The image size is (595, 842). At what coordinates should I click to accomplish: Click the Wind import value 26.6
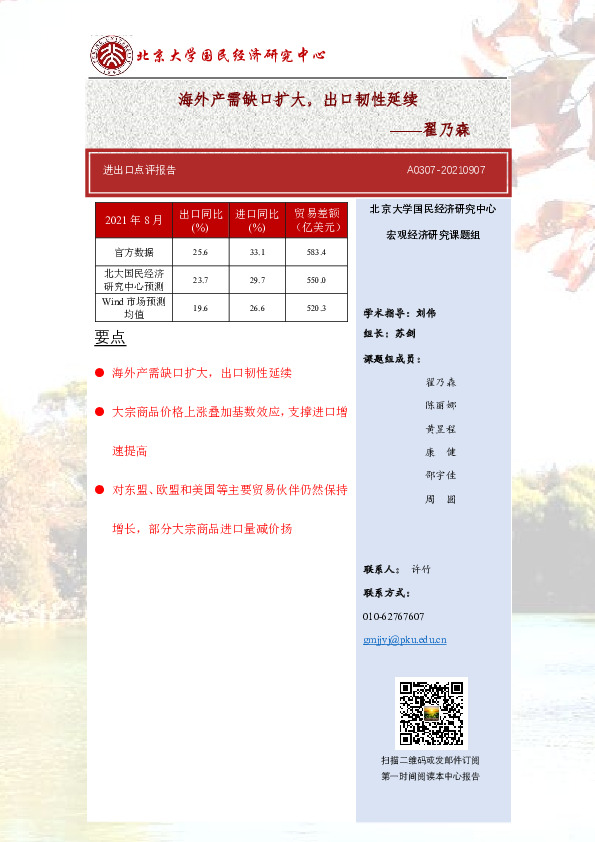tap(257, 308)
